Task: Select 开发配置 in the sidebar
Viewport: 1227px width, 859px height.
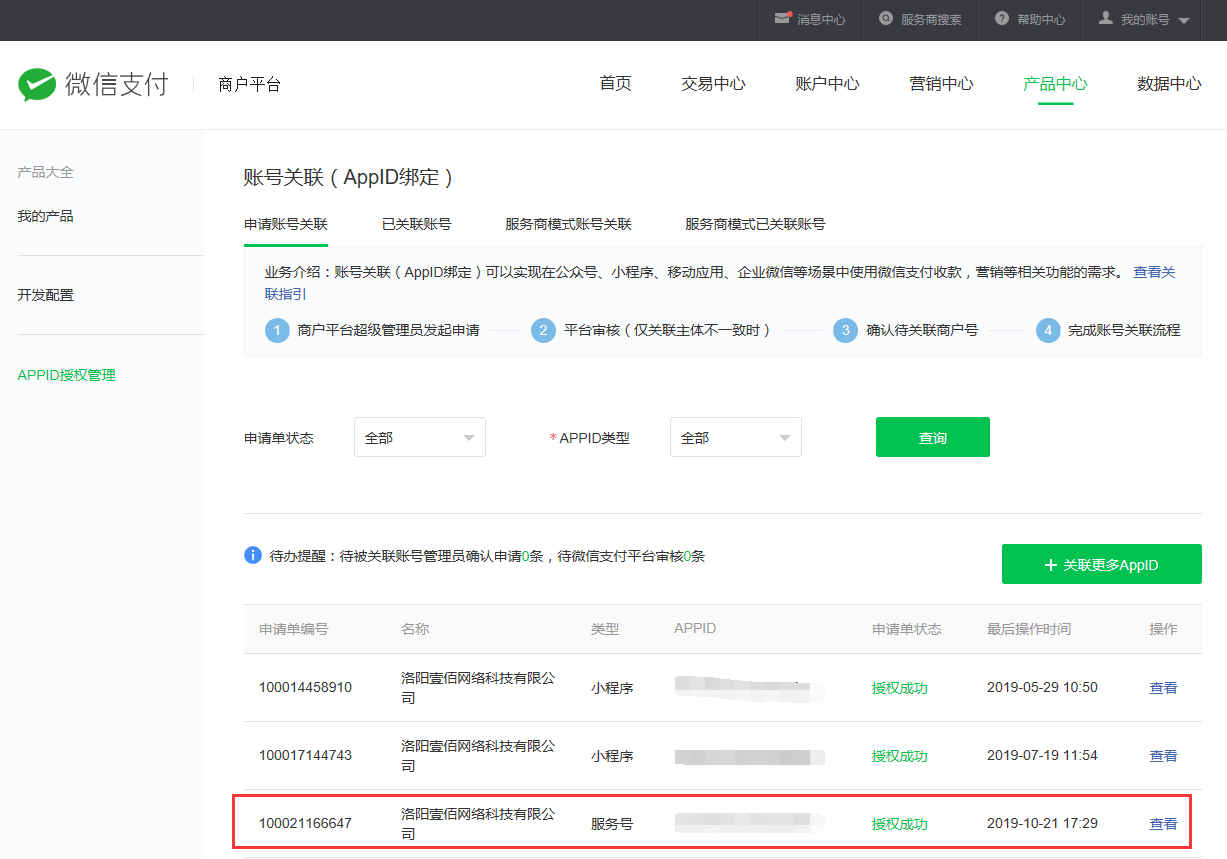Action: 45,295
